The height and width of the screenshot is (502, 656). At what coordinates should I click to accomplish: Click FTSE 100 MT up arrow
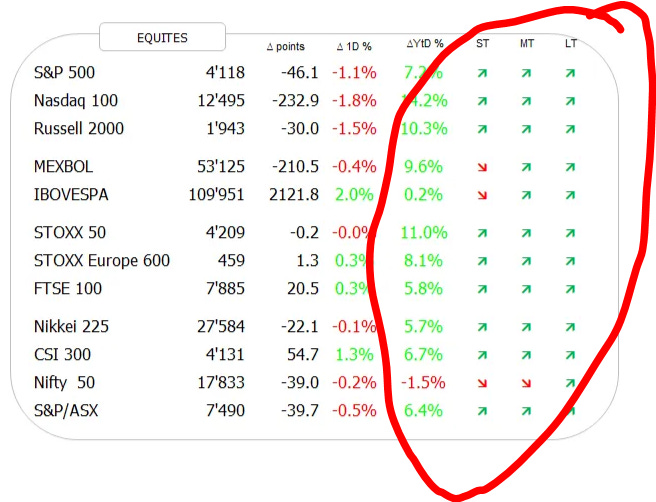(526, 289)
